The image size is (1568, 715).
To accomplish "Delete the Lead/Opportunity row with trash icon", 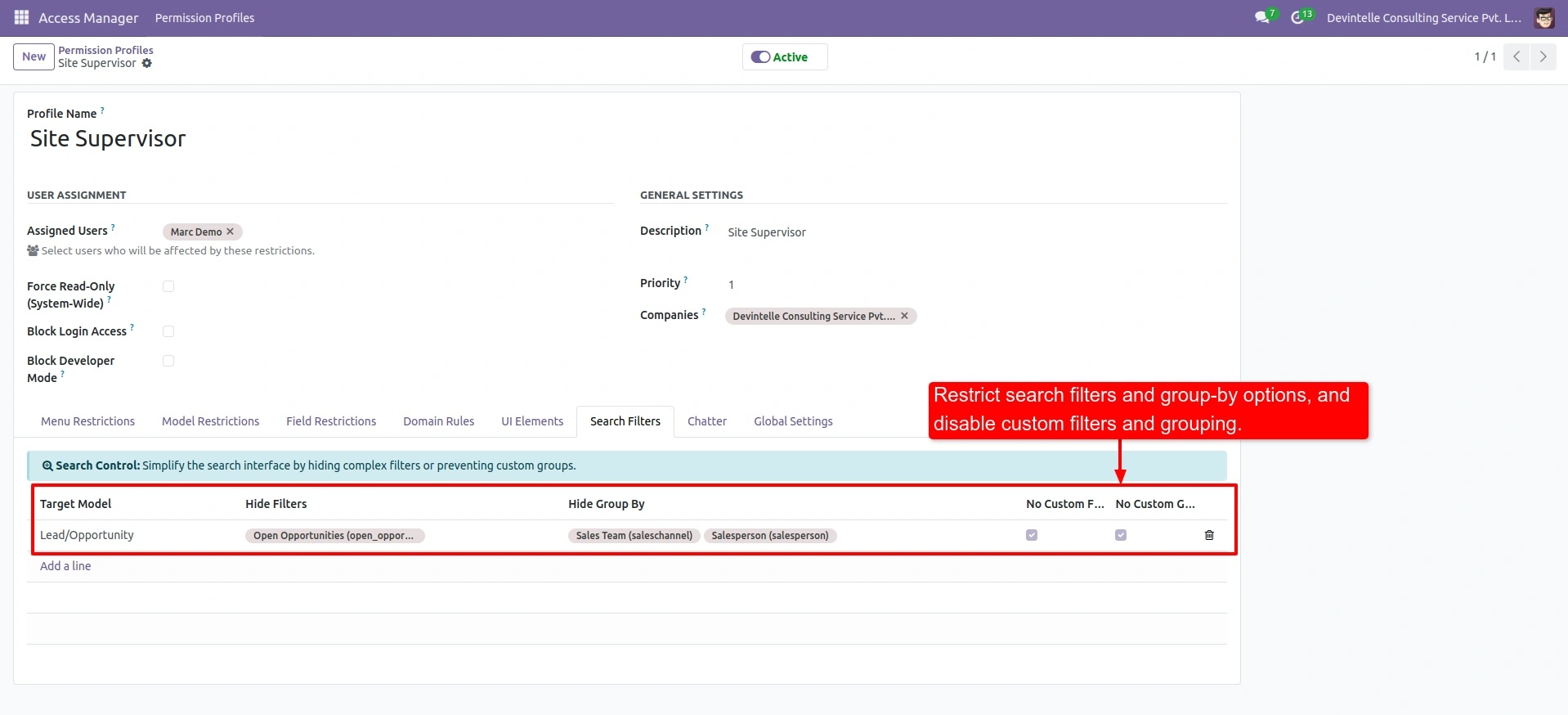I will (1209, 535).
